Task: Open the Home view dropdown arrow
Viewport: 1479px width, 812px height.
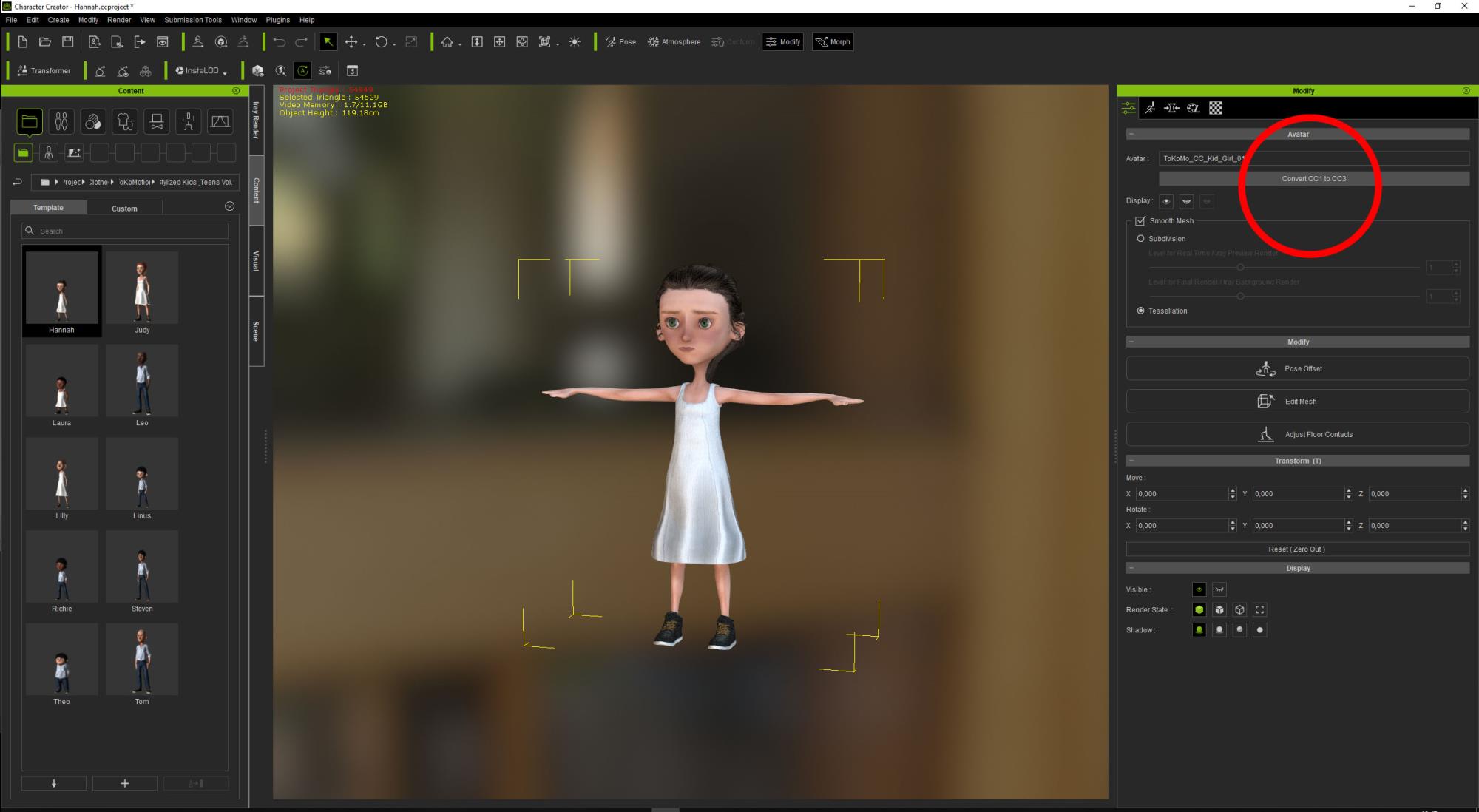Action: point(460,44)
